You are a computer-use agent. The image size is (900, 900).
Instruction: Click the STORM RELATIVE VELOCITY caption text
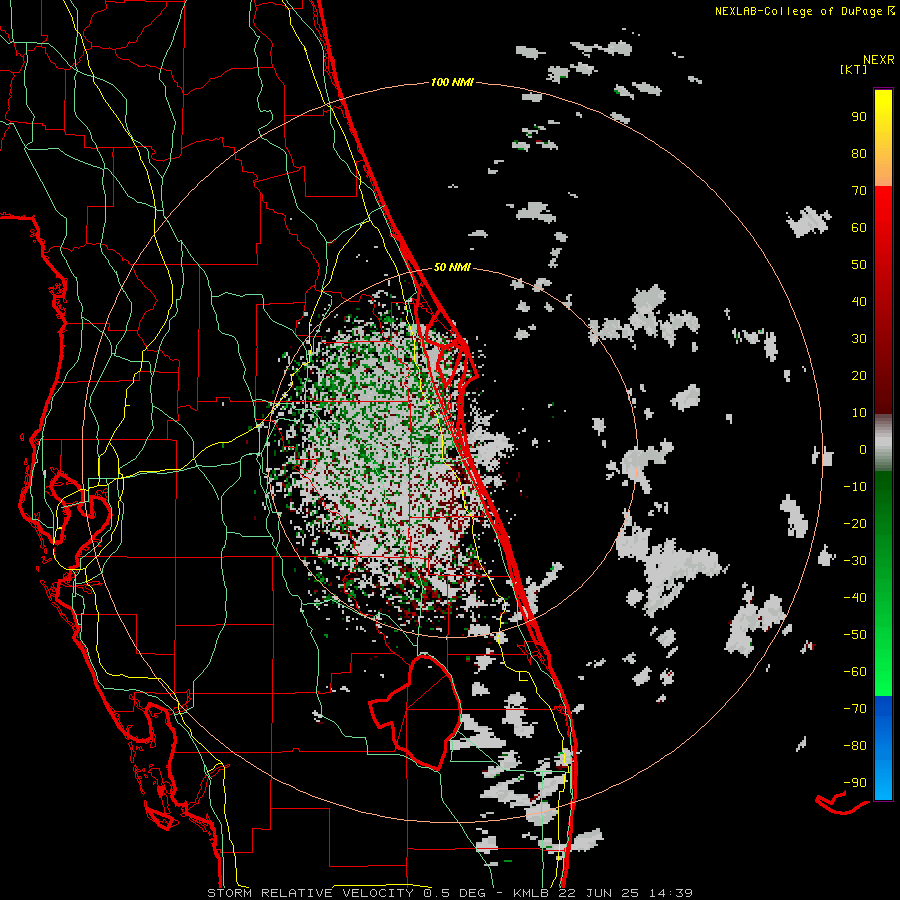click(x=310, y=893)
